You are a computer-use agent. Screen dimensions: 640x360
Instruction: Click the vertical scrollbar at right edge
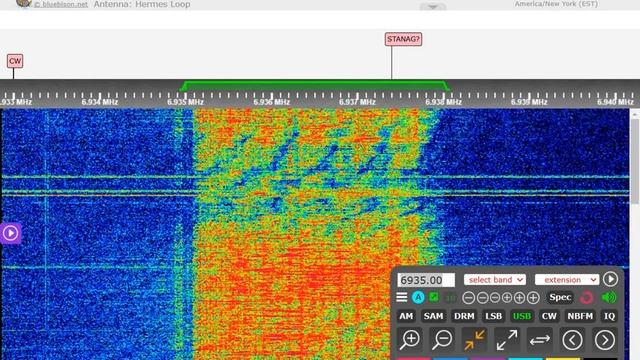coord(635,161)
